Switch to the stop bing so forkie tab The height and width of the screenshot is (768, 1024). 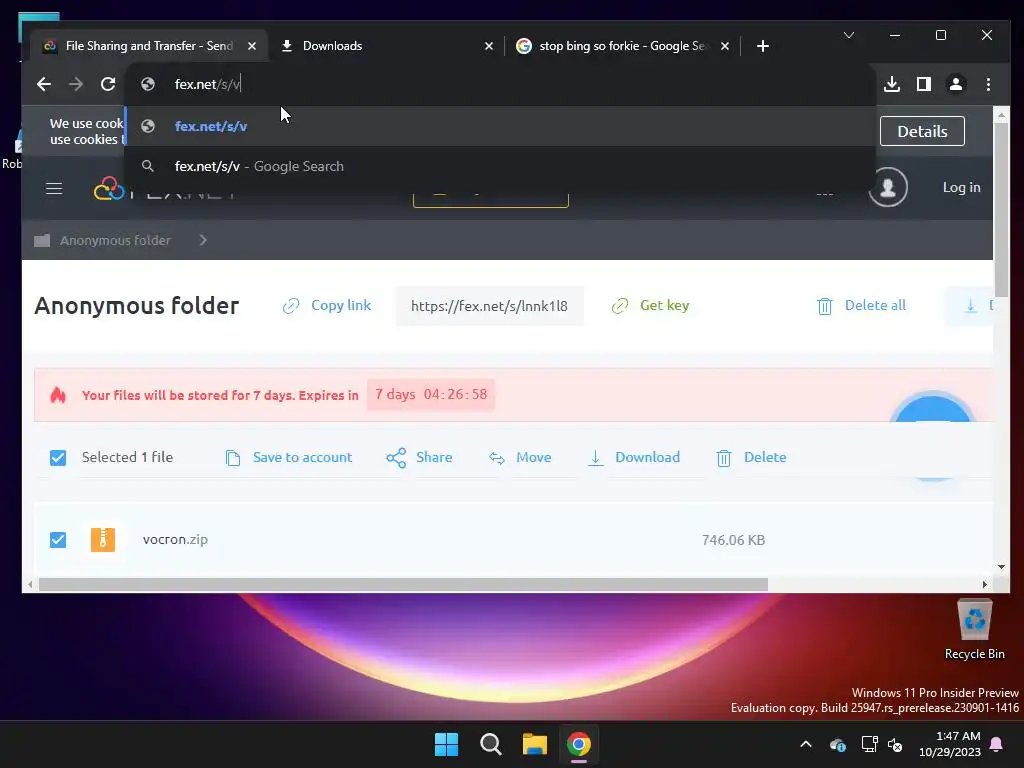tap(623, 46)
